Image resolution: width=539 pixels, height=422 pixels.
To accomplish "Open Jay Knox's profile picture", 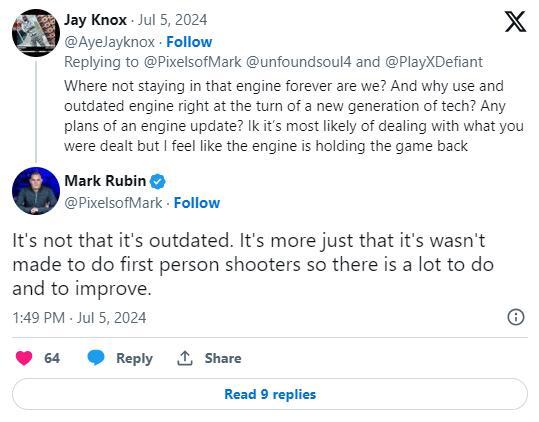I will point(36,33).
